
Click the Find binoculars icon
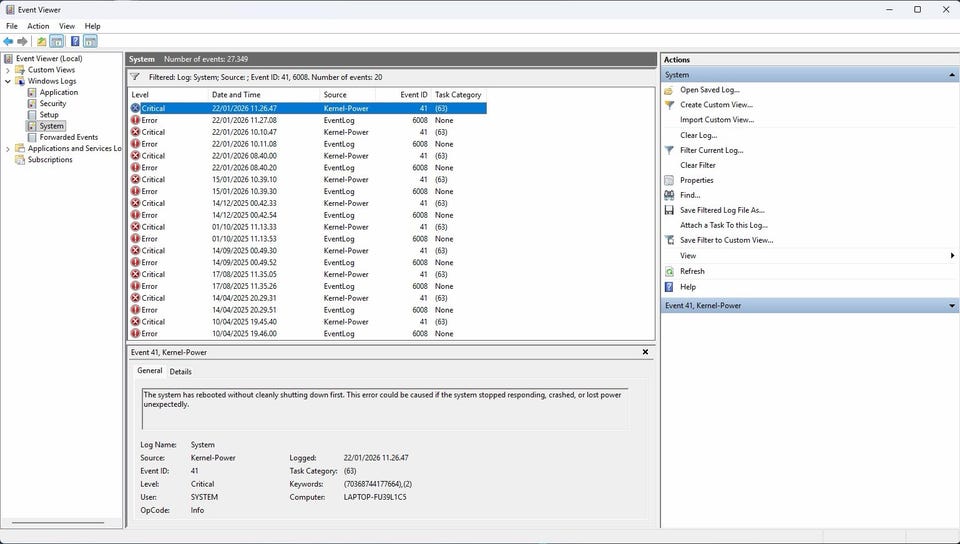669,195
